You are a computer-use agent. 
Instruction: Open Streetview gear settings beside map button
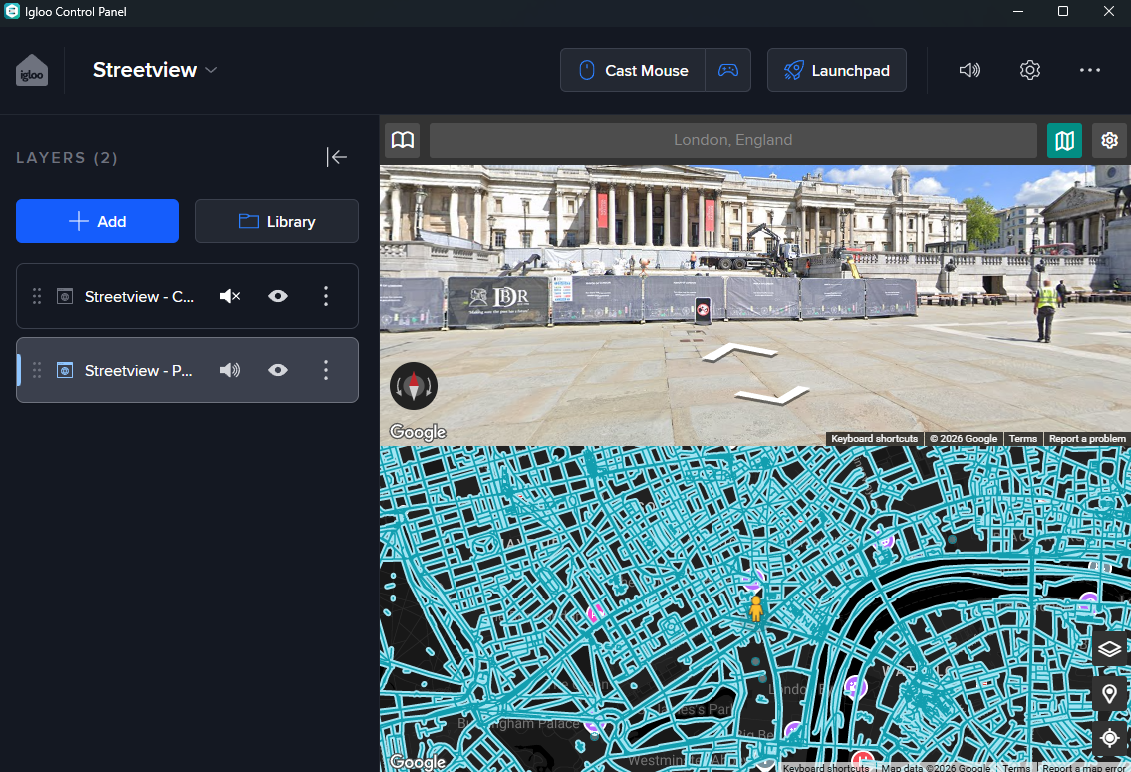tap(1109, 140)
